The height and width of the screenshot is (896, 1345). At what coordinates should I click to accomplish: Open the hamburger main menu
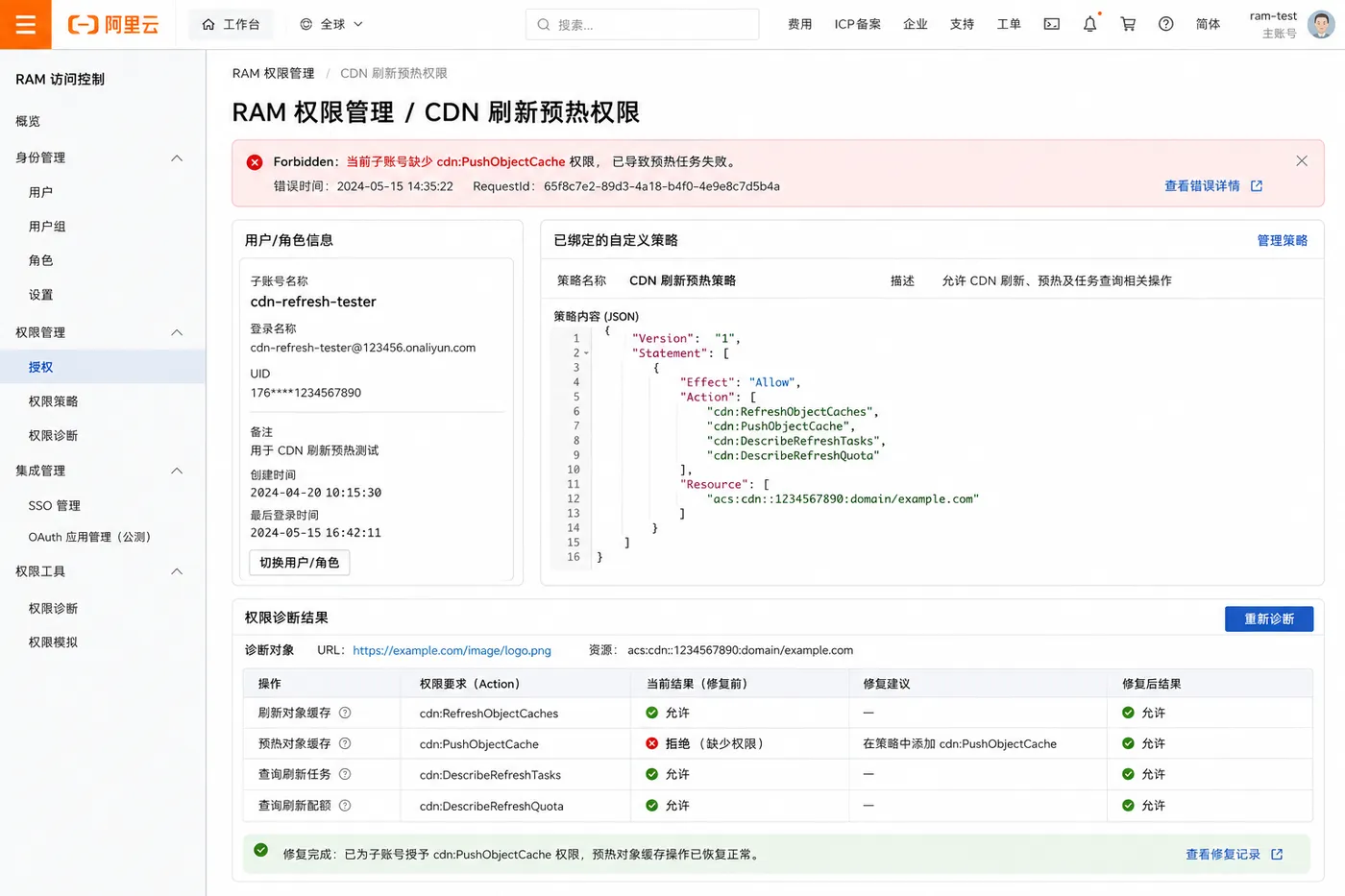coord(26,24)
